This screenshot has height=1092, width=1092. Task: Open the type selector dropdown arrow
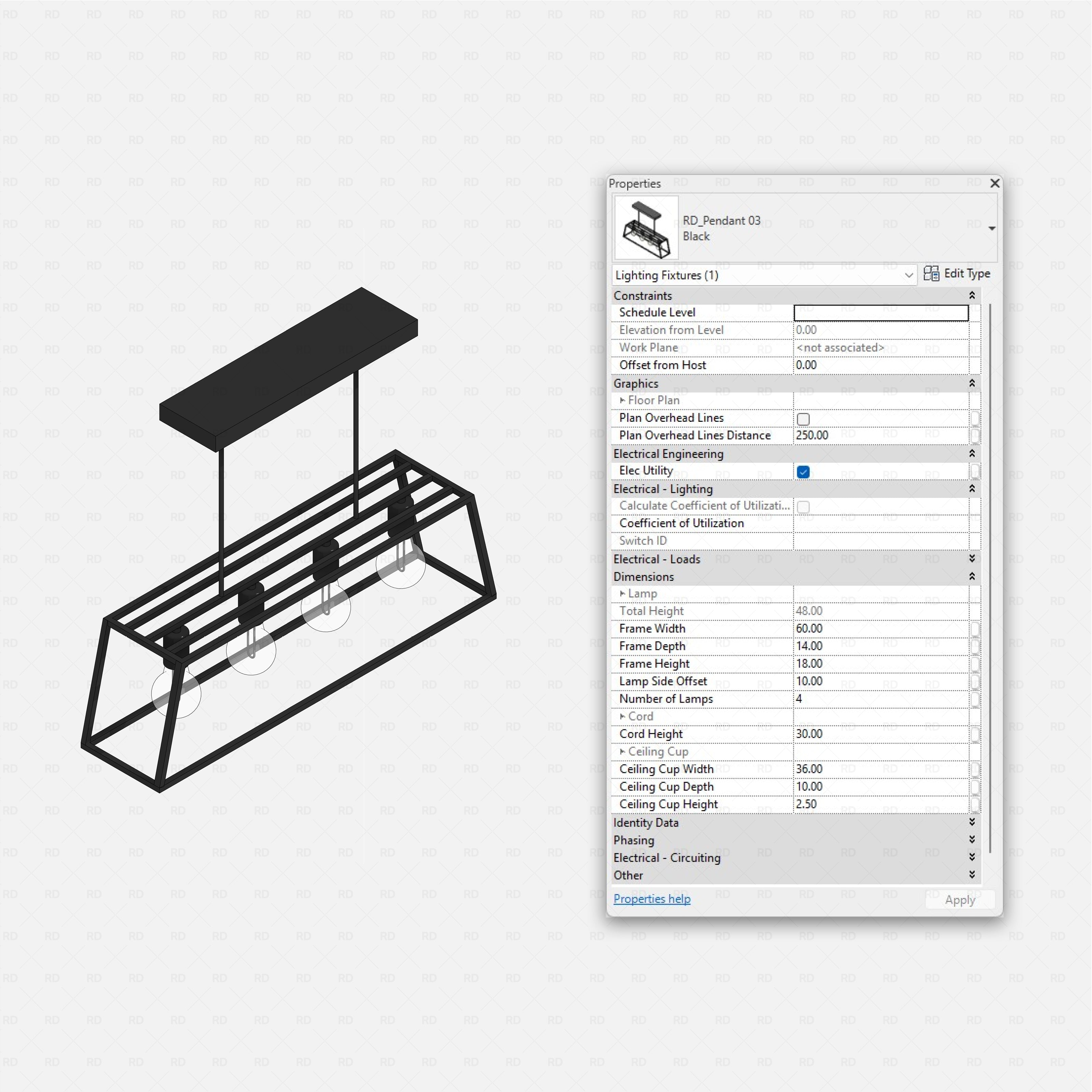pyautogui.click(x=992, y=228)
